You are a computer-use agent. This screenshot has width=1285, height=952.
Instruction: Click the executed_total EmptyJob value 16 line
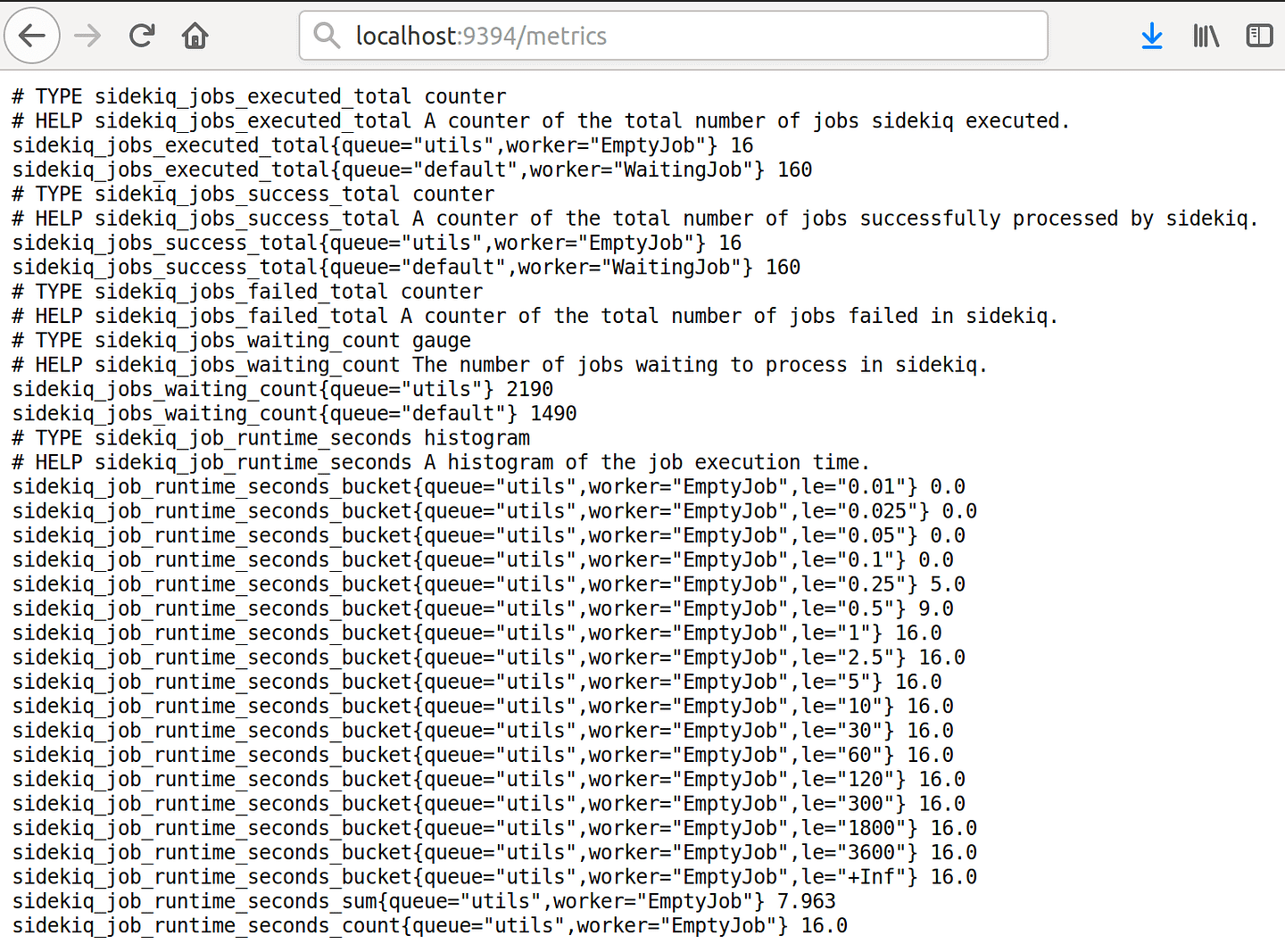383,145
